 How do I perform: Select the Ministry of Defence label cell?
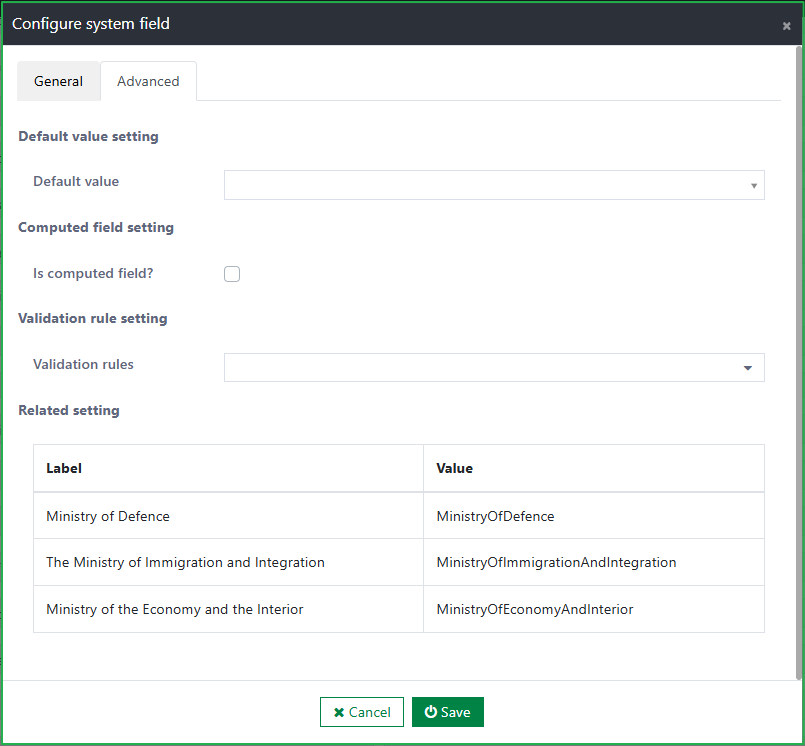[228, 516]
